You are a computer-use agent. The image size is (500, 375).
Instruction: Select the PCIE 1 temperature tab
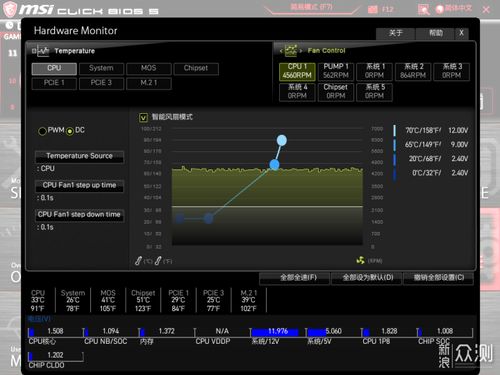pos(54,83)
